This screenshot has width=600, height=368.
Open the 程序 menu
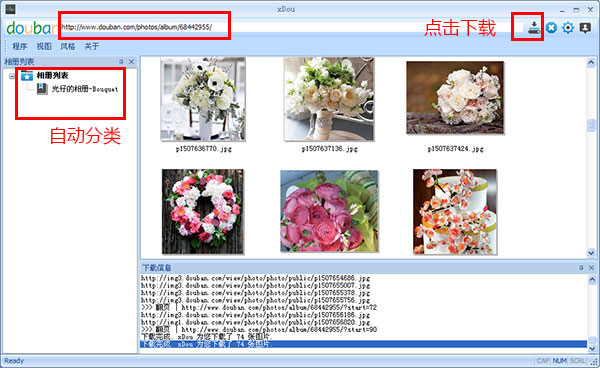coord(20,47)
